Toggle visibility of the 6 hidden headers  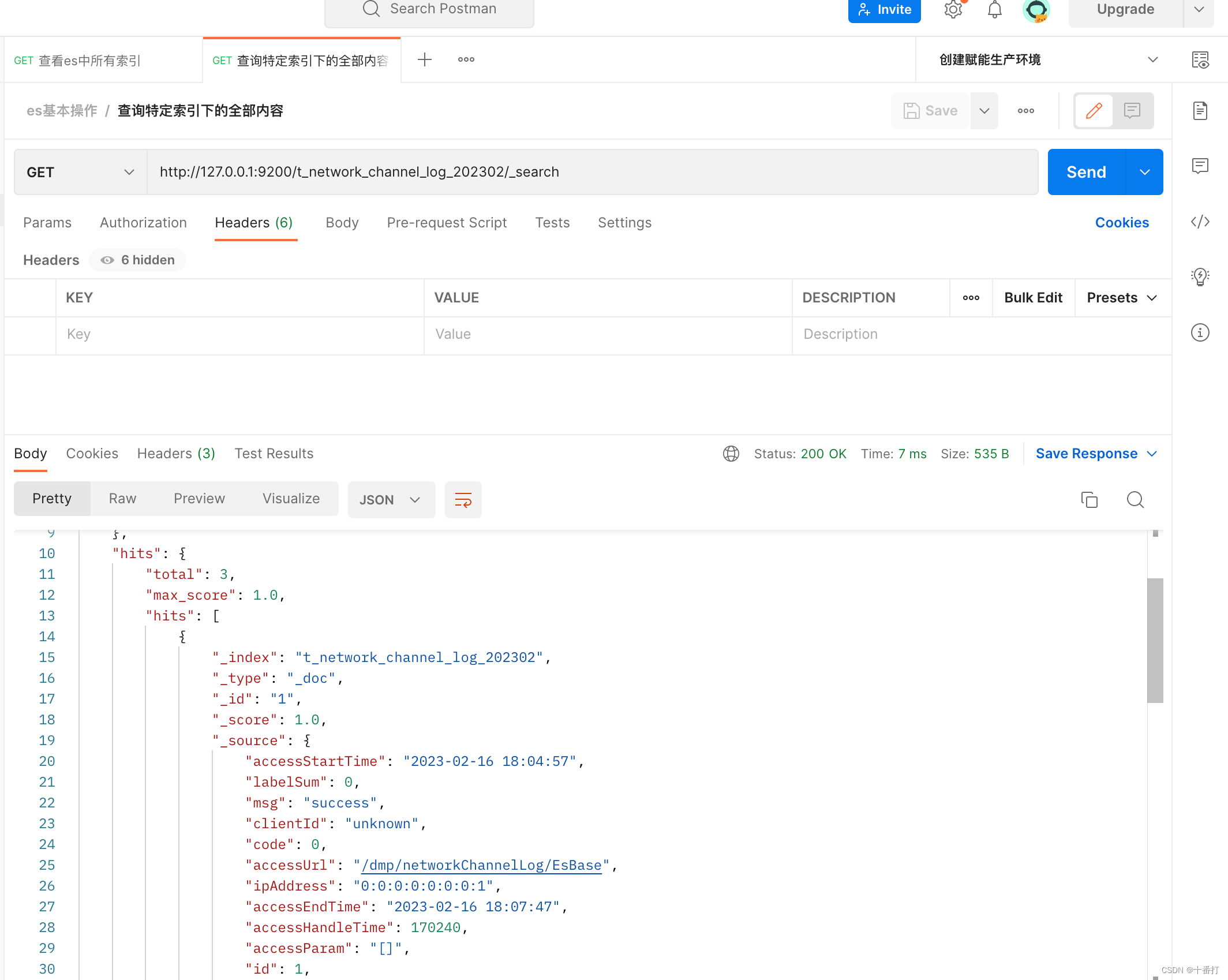coord(137,260)
